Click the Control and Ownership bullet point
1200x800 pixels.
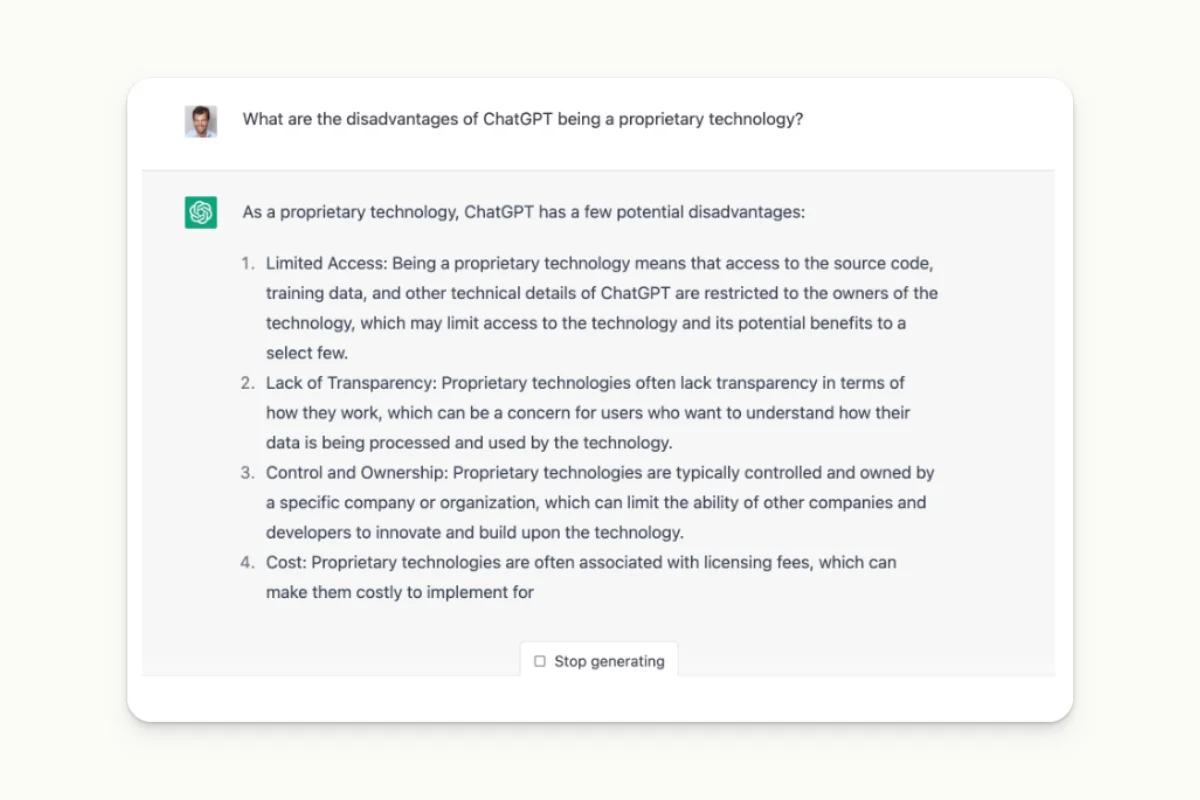(600, 502)
